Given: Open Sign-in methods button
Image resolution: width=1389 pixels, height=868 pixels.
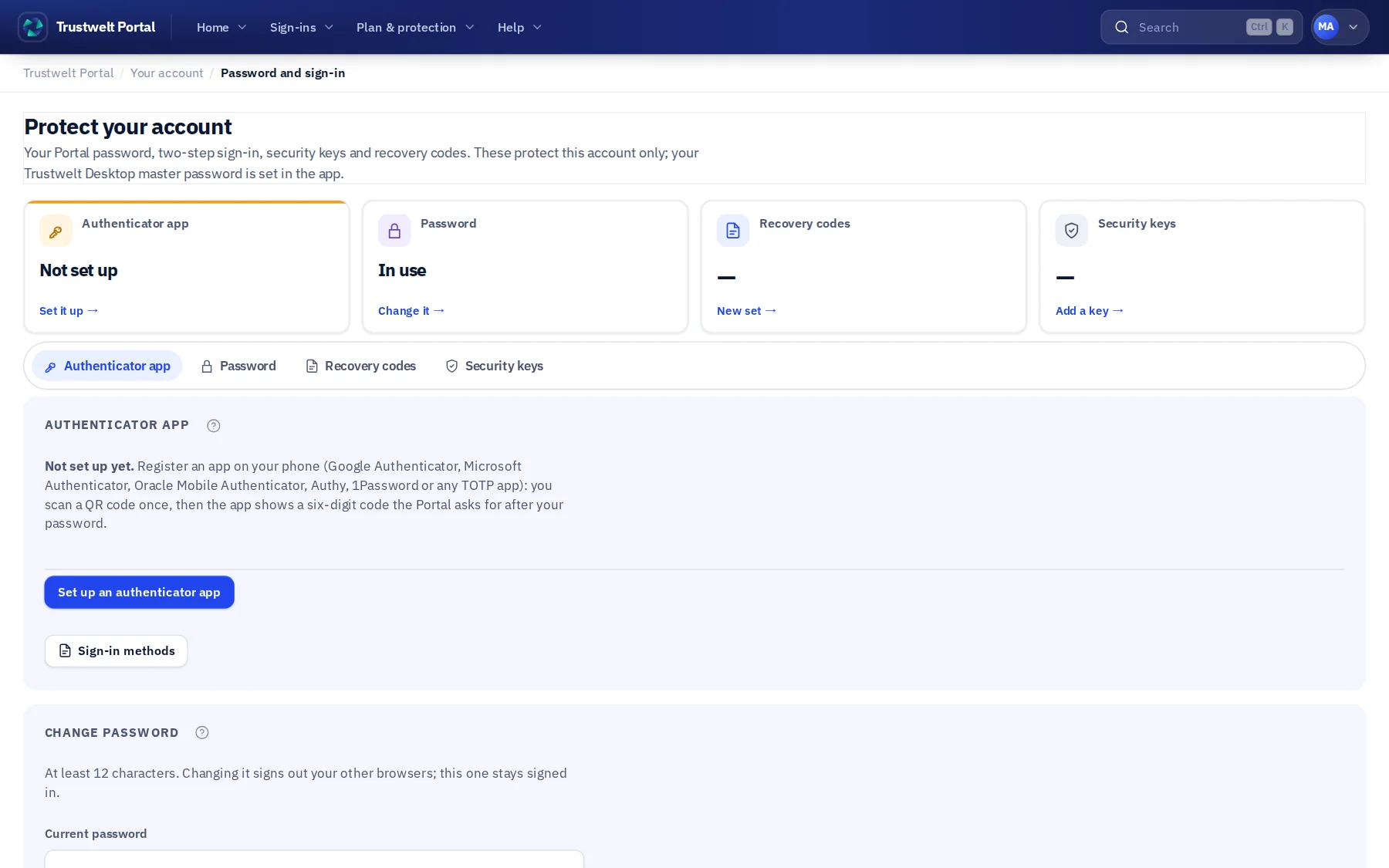Looking at the screenshot, I should pos(116,651).
